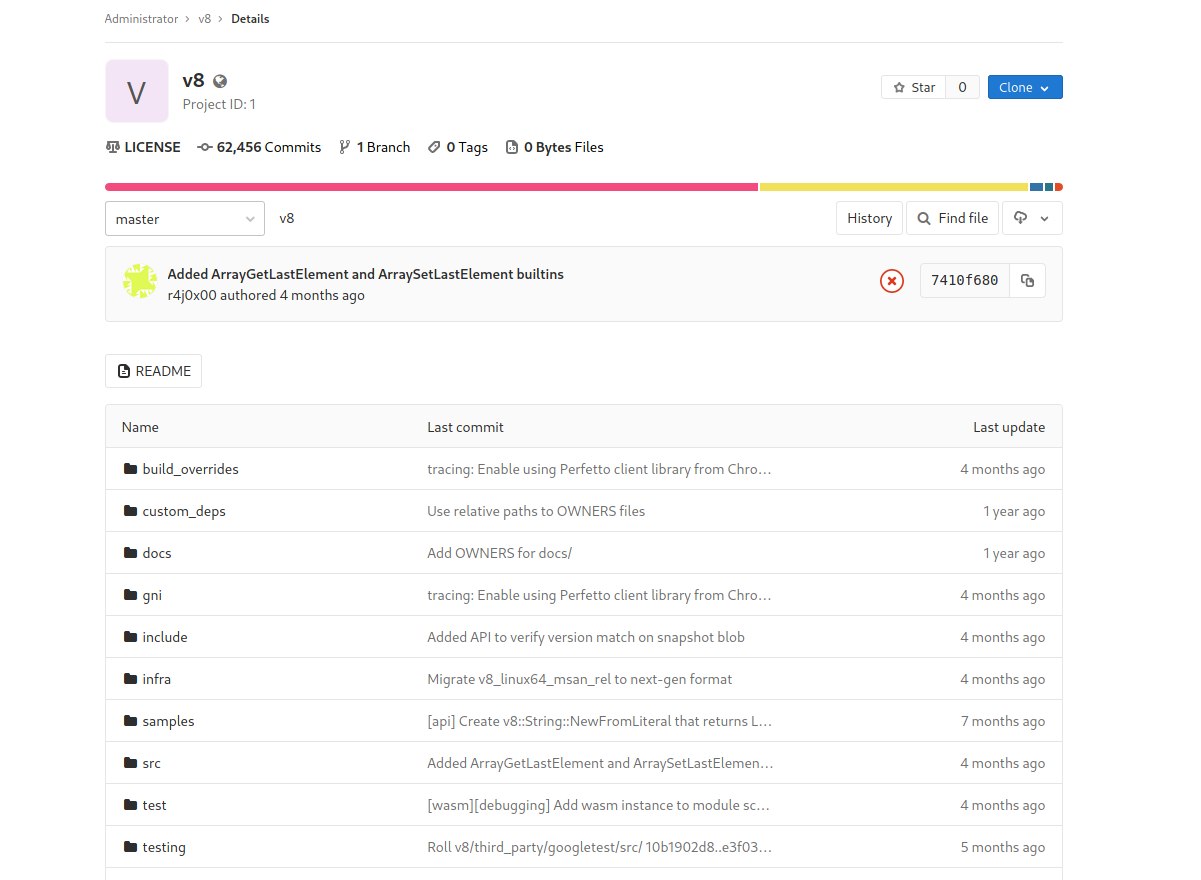Open the gni directory name
1201x880 pixels.
[x=152, y=595]
